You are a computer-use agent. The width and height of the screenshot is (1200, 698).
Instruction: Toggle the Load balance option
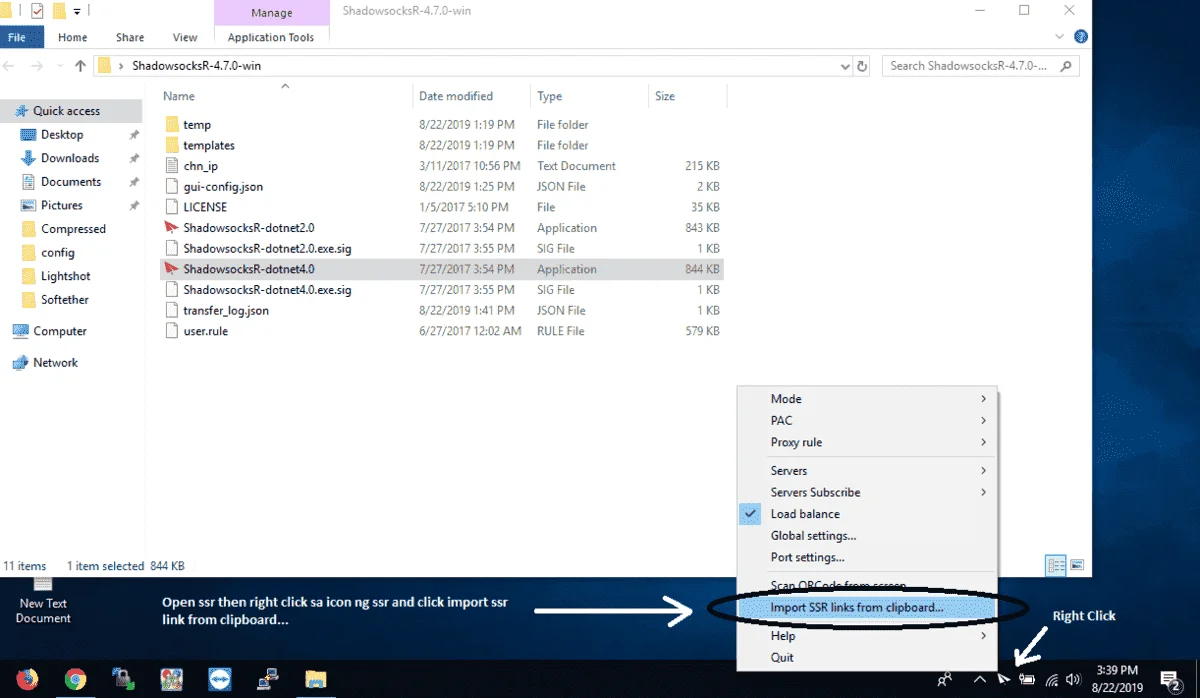803,514
